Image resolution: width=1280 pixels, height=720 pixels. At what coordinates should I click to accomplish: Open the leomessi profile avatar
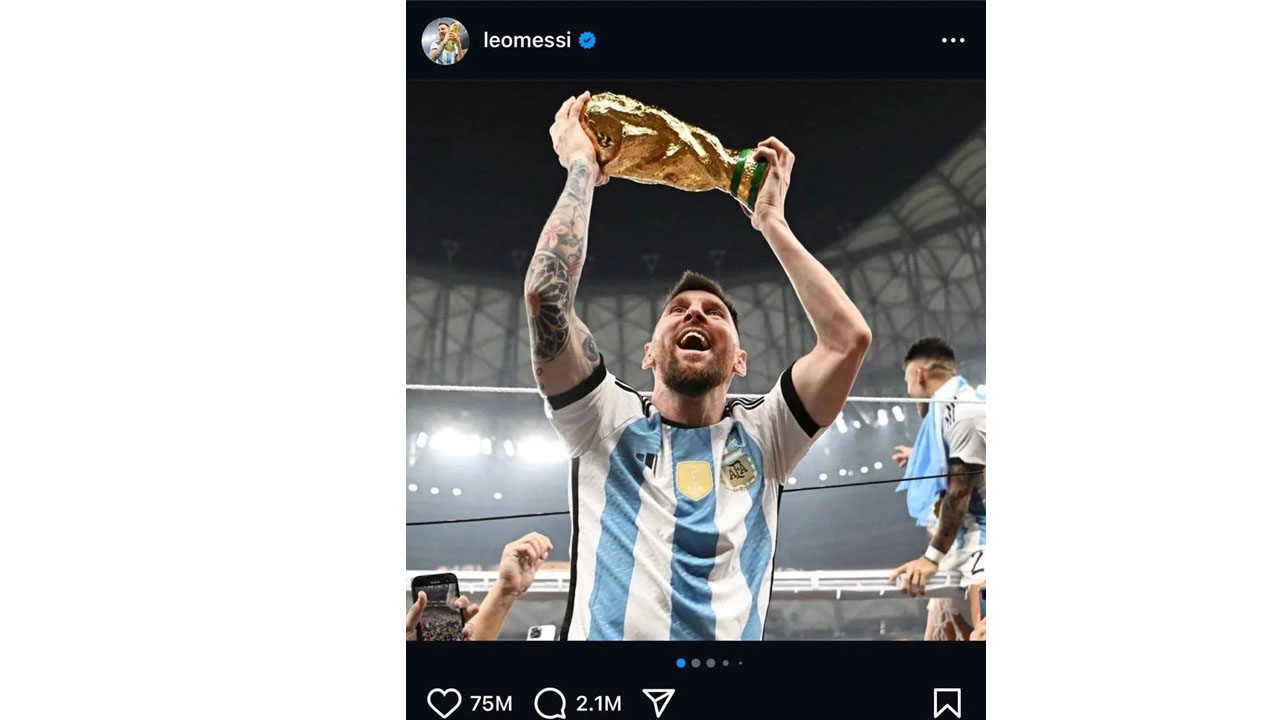445,41
